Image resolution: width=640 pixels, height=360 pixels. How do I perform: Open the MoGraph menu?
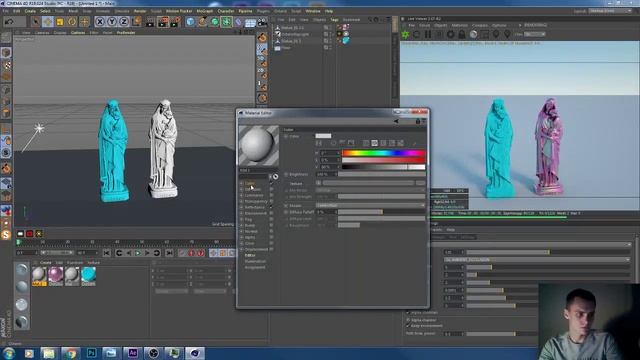(x=204, y=11)
